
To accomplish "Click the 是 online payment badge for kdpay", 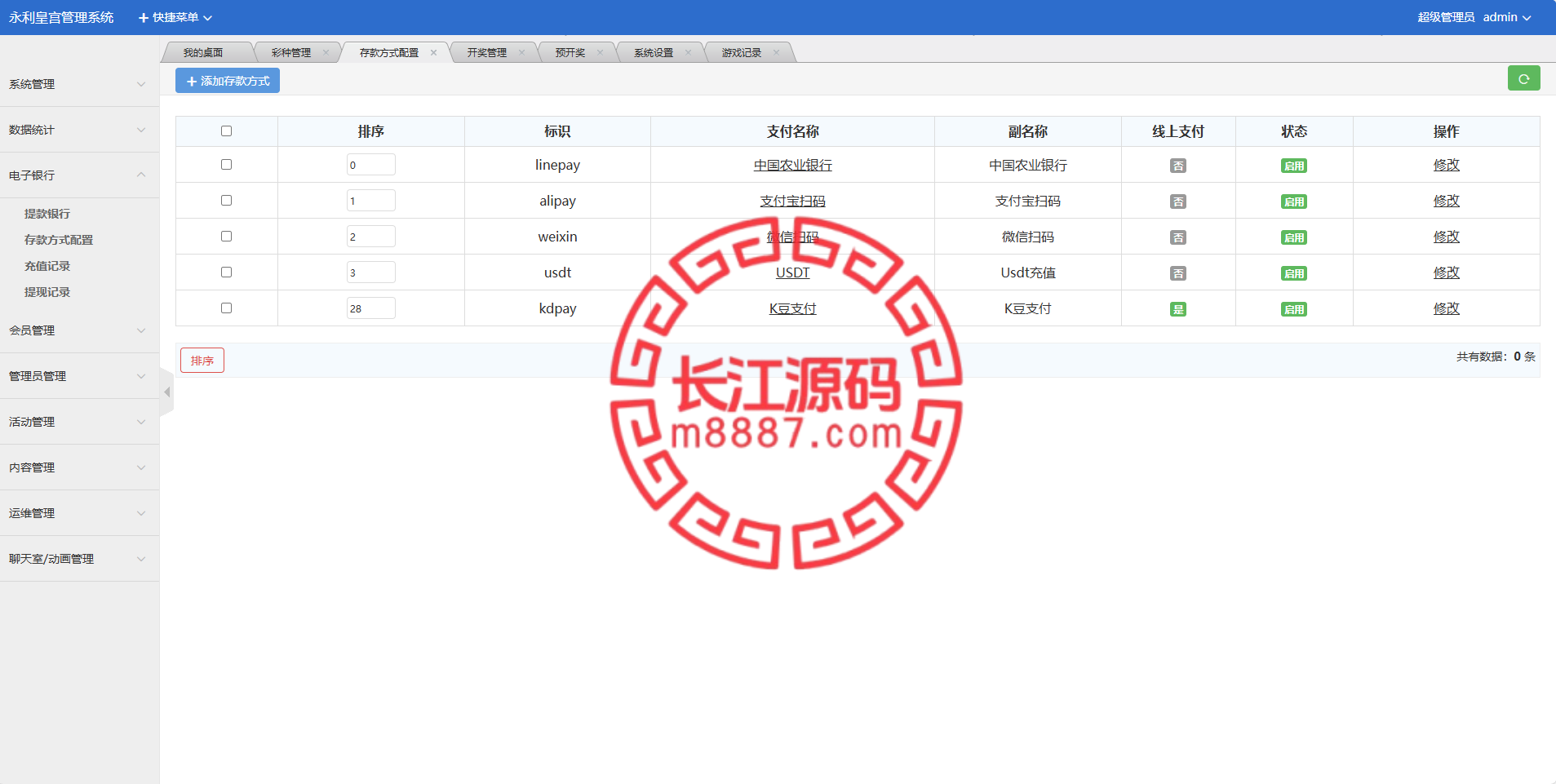I will (1178, 309).
